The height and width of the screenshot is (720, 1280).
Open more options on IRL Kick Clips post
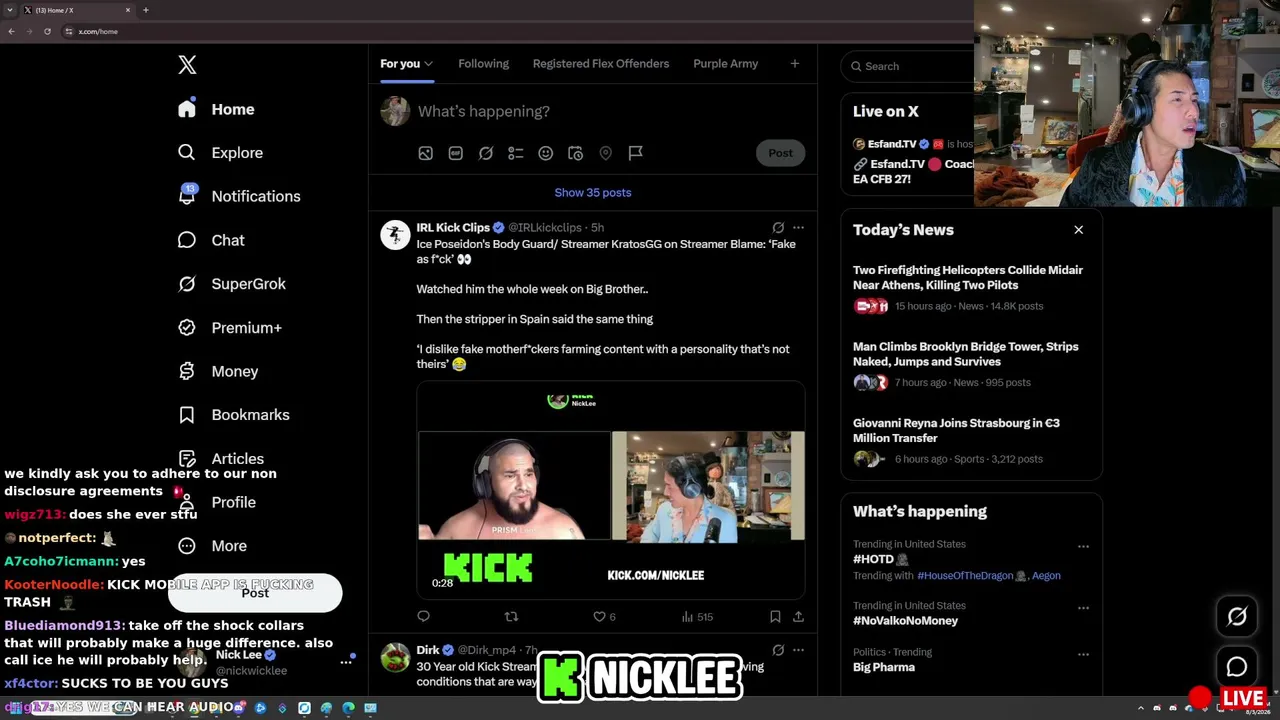coord(798,228)
